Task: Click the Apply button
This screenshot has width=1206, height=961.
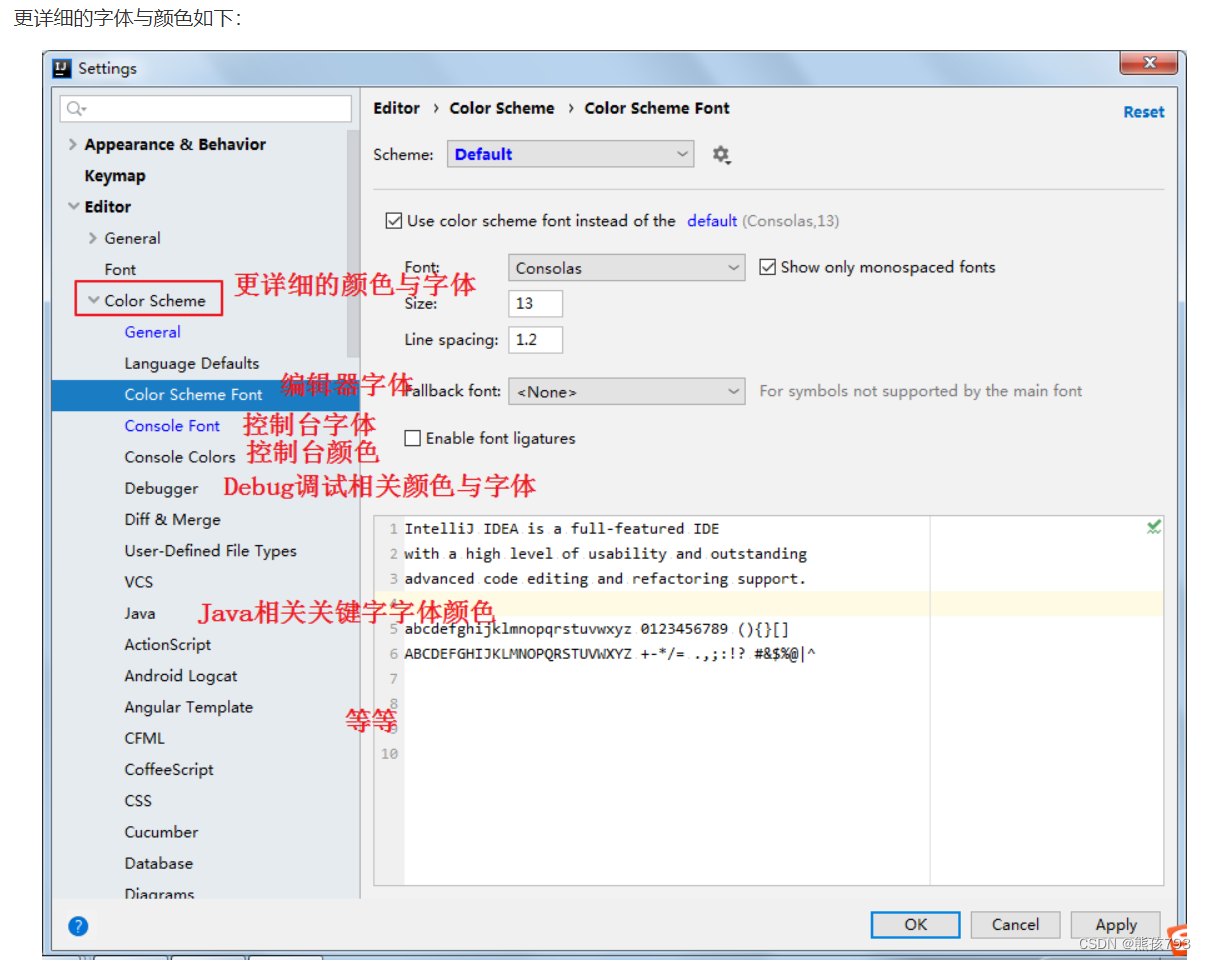Action: 1116,925
